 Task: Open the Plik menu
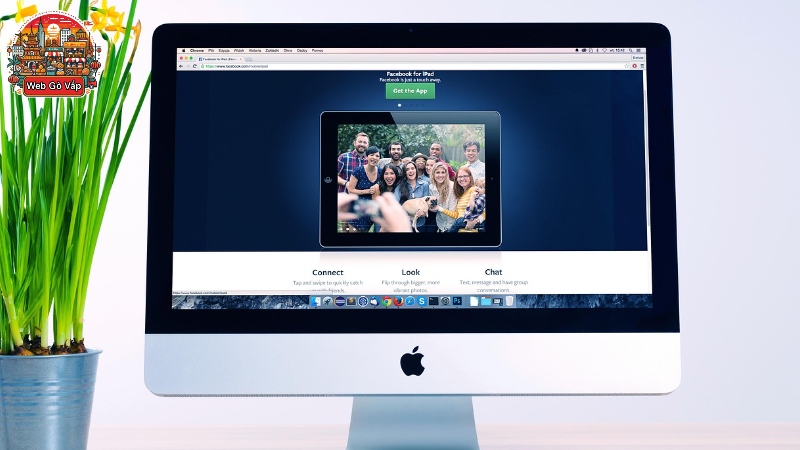point(211,51)
